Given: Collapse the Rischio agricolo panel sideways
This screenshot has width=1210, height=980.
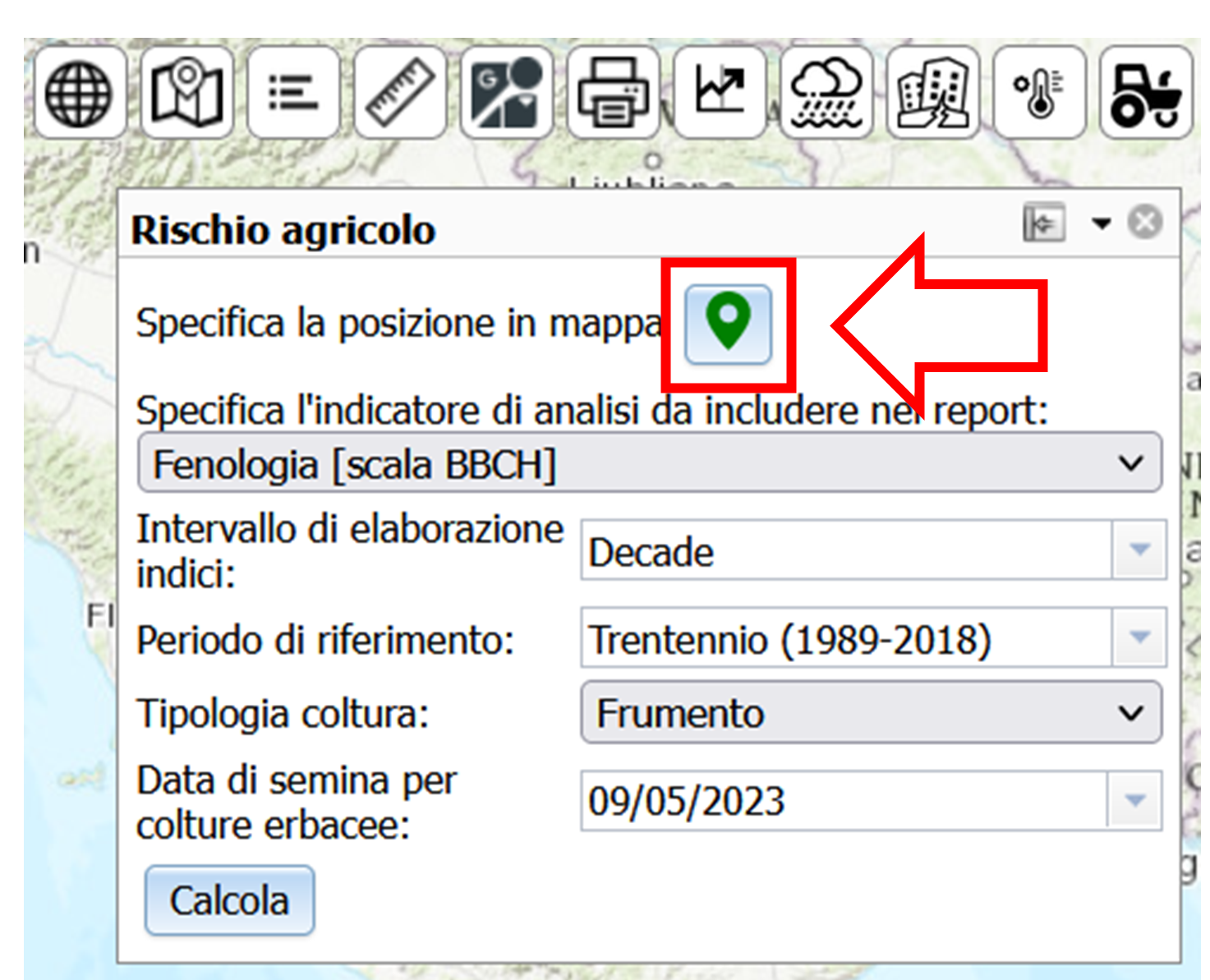Looking at the screenshot, I should click(1044, 222).
